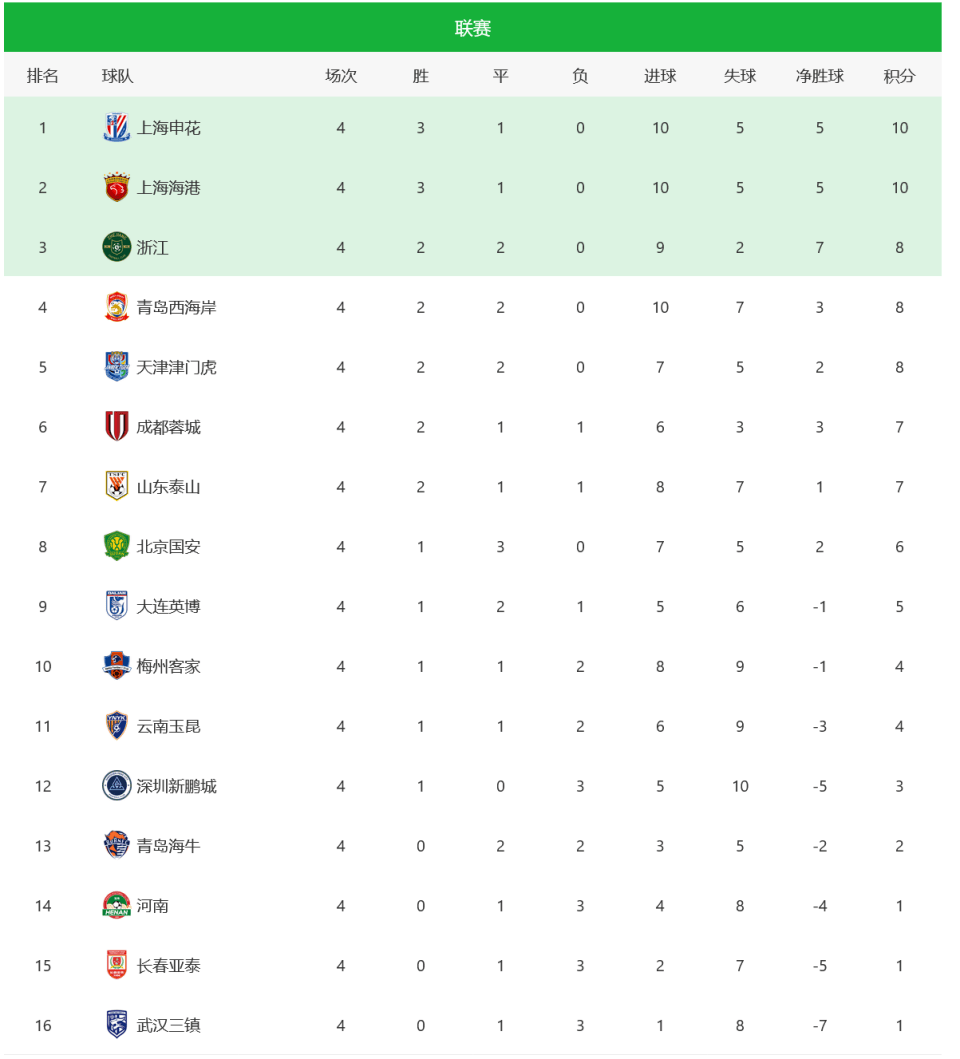Open the 长春亚泰 team link
Viewport: 960px width, 1059px height.
click(x=168, y=966)
